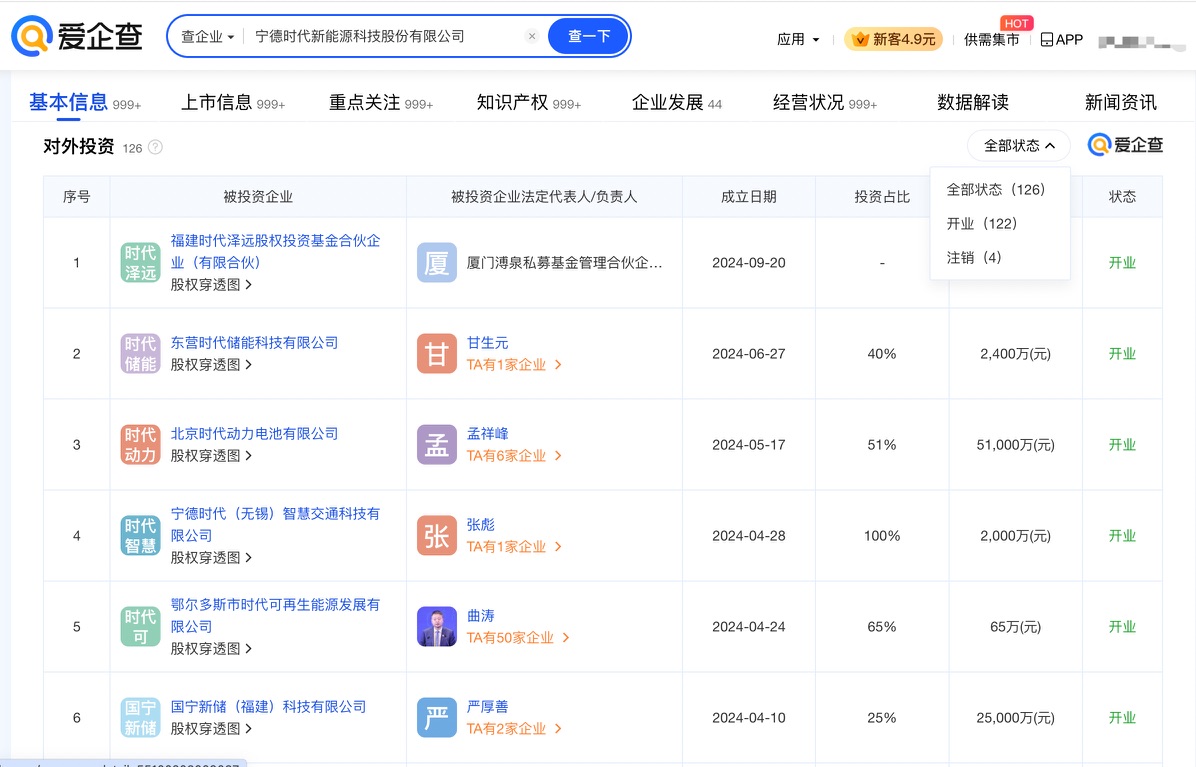
Task: Click the 国宁新储 company logo icon
Action: tap(140, 717)
